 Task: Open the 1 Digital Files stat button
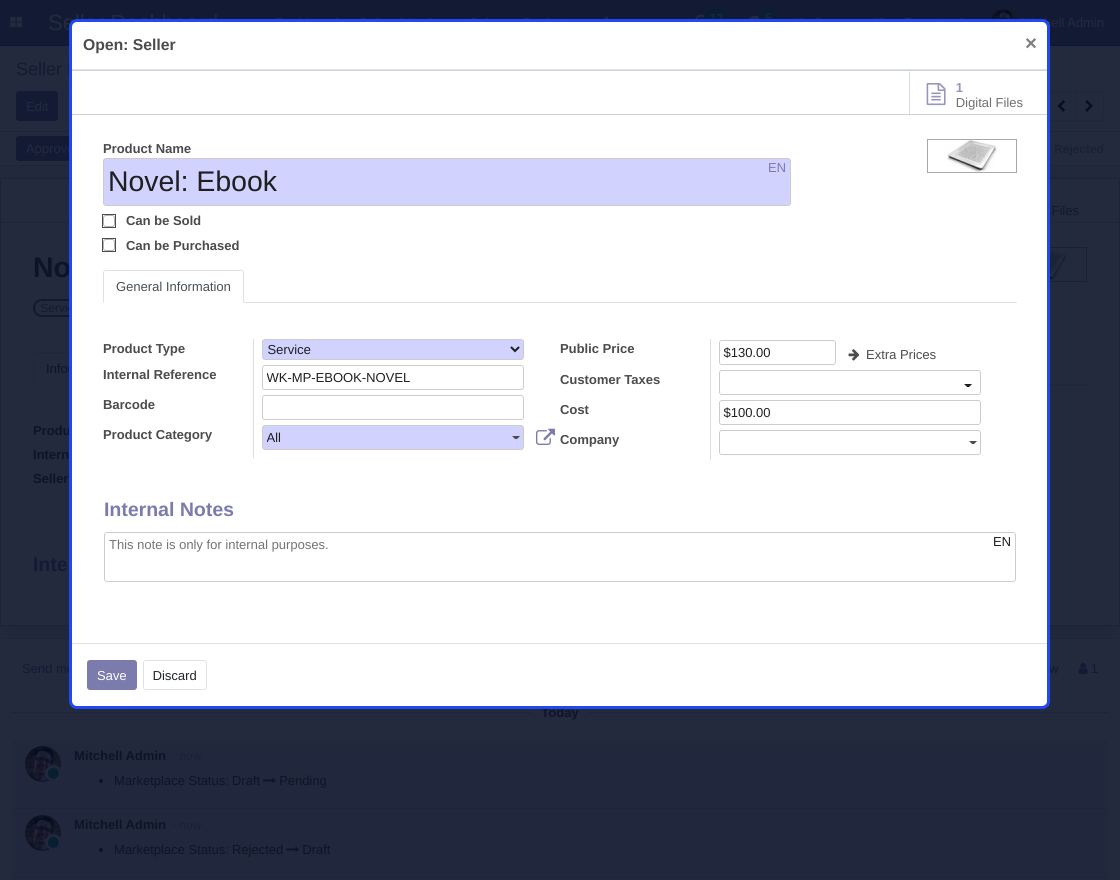[x=976, y=94]
